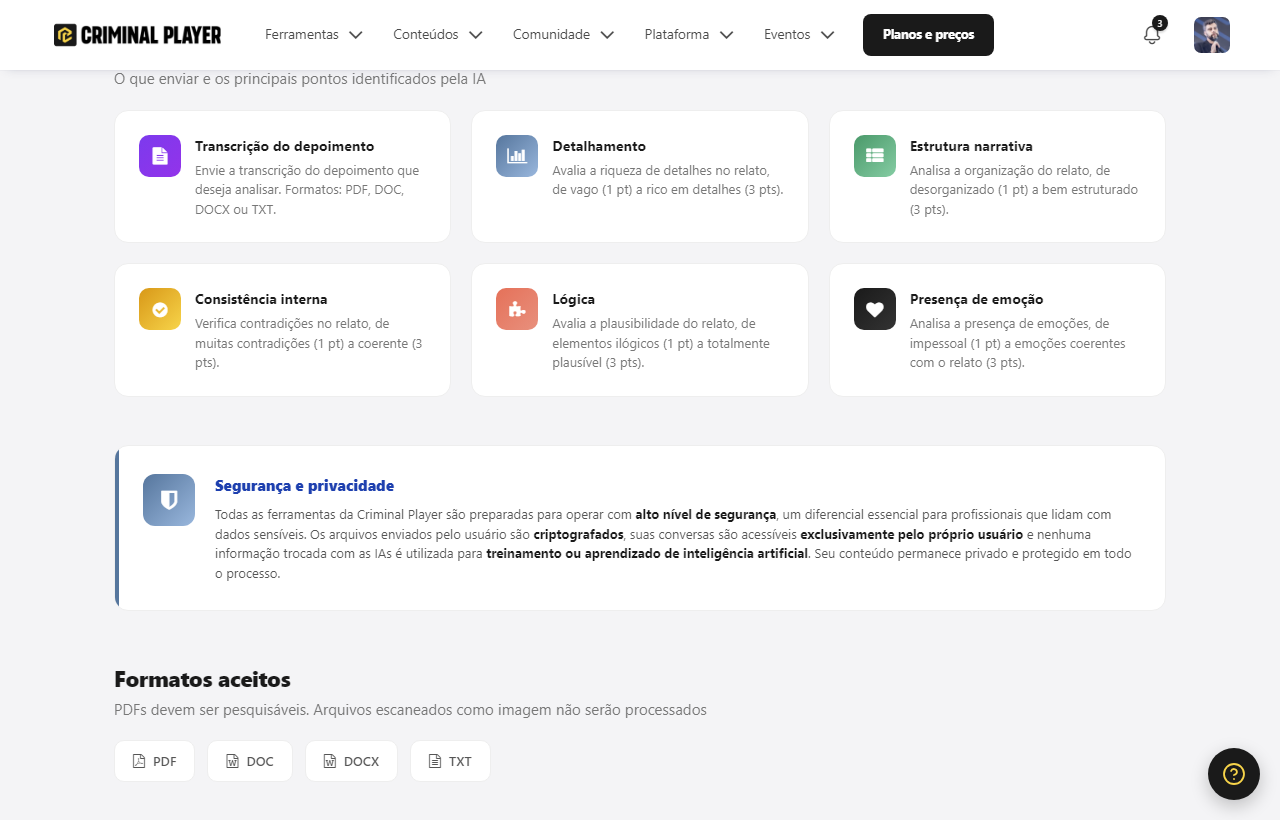
Task: Click the puzzle piece icon for Lógica
Action: [517, 309]
